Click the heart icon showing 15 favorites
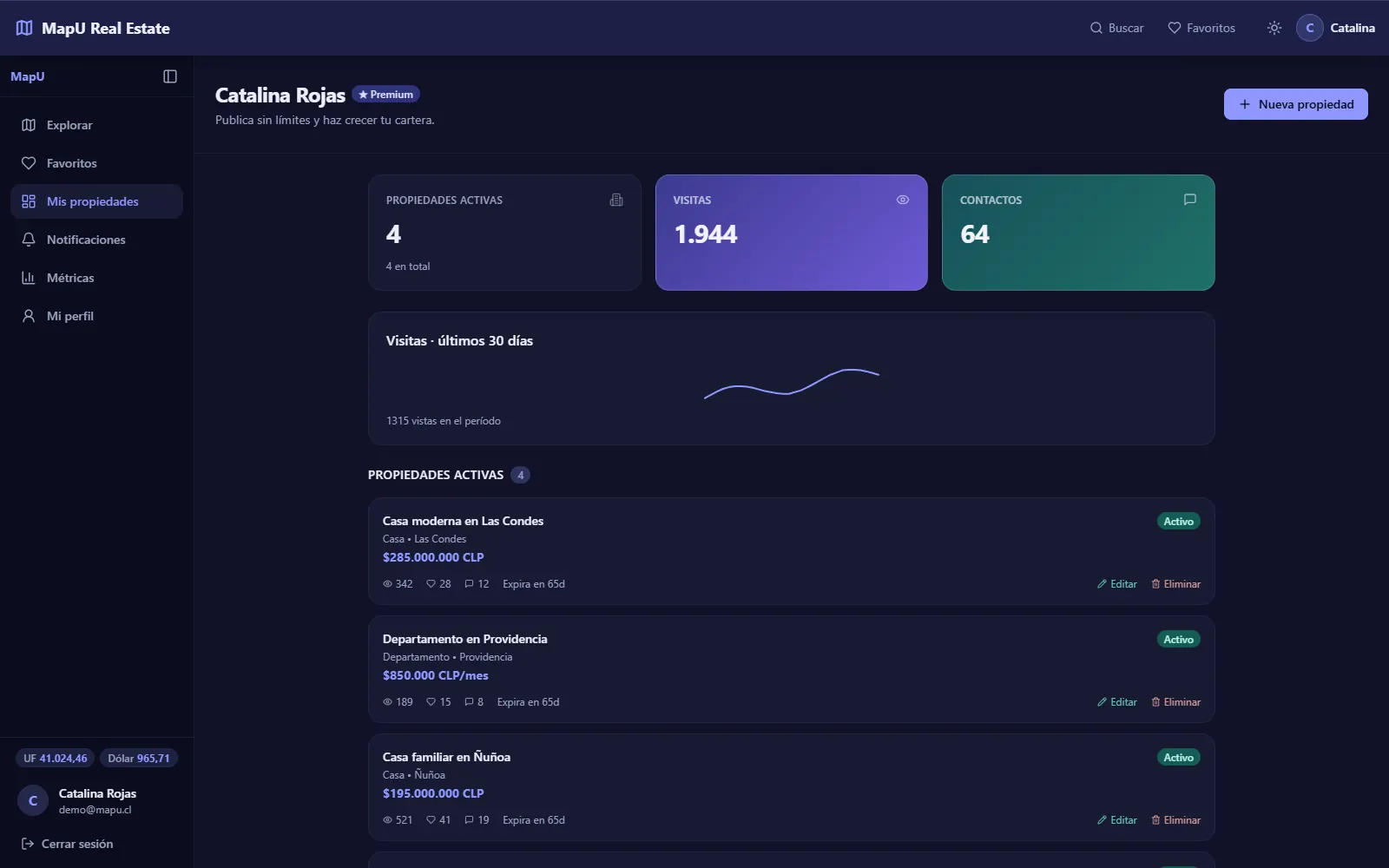The height and width of the screenshot is (868, 1389). 431,702
